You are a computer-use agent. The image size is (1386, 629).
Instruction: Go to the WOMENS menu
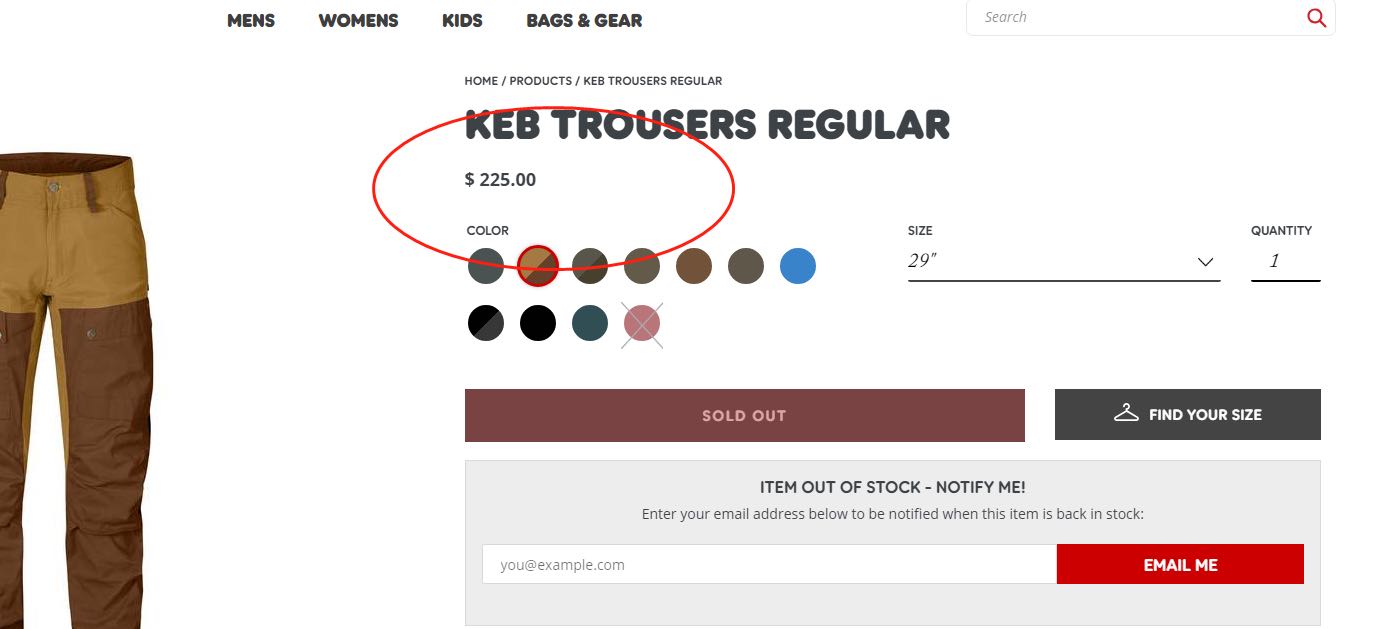tap(358, 20)
